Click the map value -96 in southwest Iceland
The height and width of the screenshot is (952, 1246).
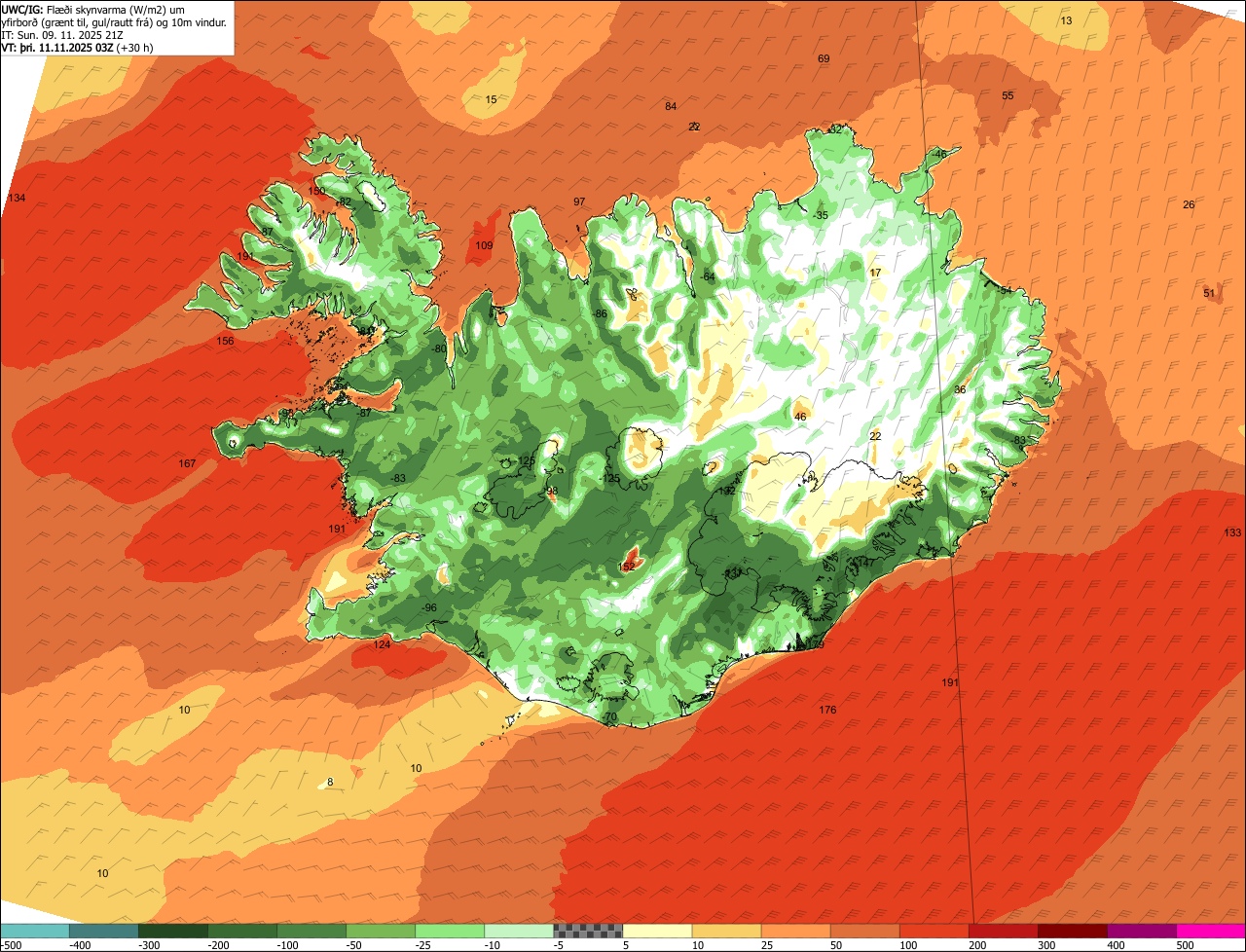click(429, 607)
